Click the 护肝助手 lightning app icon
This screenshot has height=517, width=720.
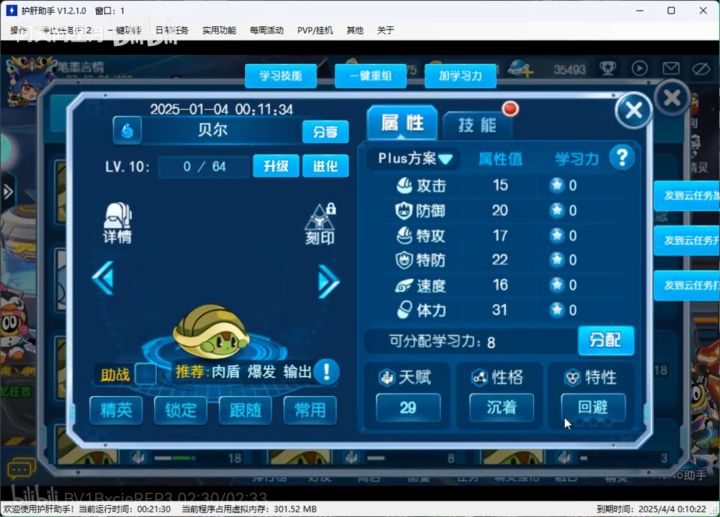(x=11, y=11)
